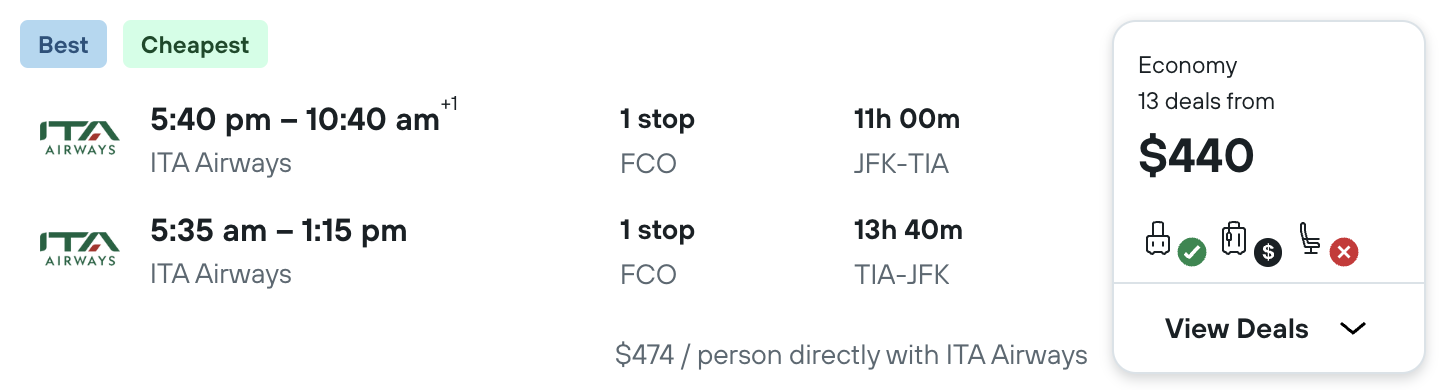This screenshot has width=1440, height=390.
Task: Click the outbound ITA Airways logo
Action: coord(80,139)
